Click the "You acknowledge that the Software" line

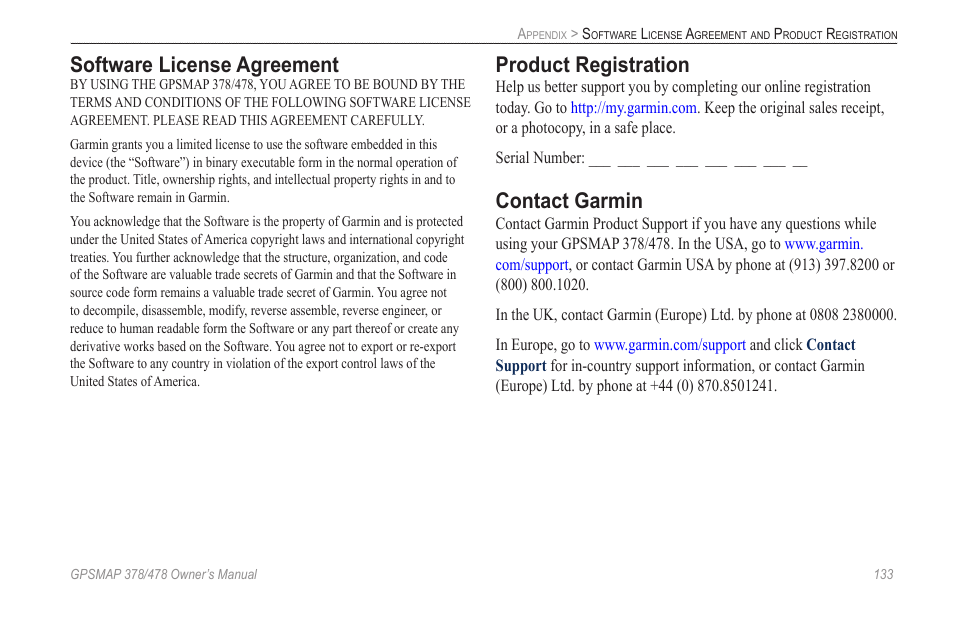pos(266,221)
